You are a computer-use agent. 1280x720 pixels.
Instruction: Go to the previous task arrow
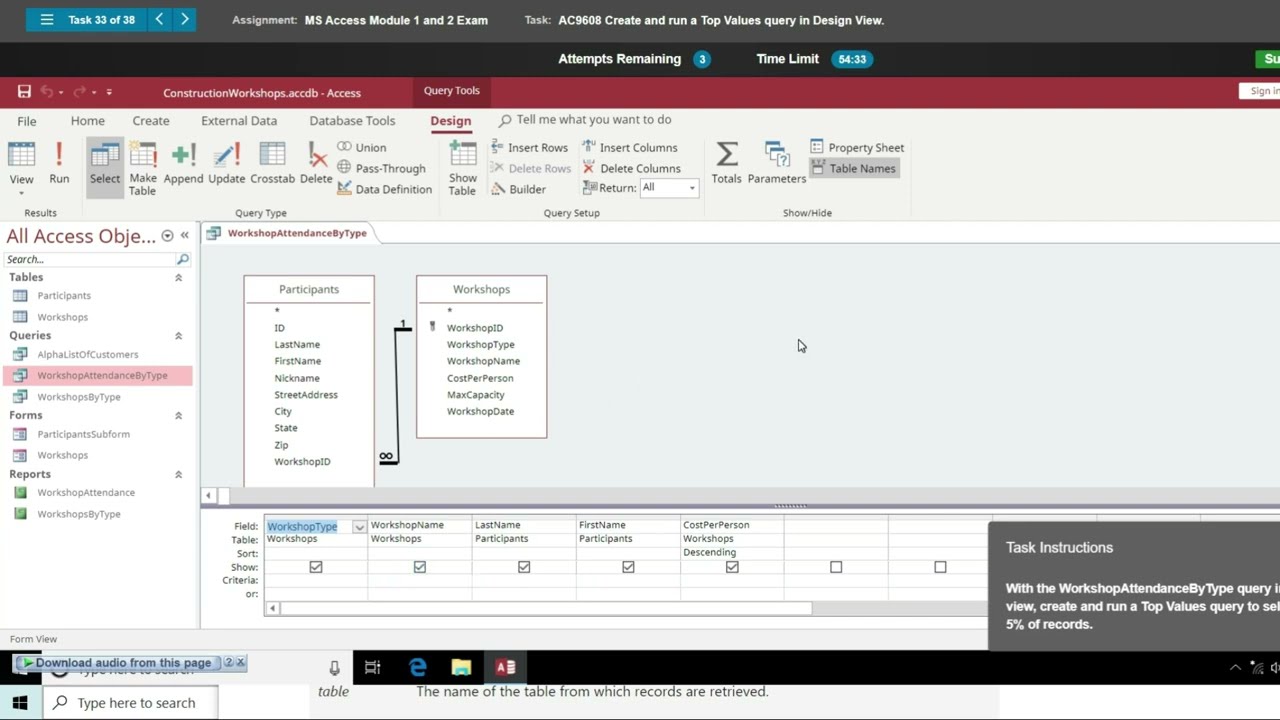[x=159, y=19]
